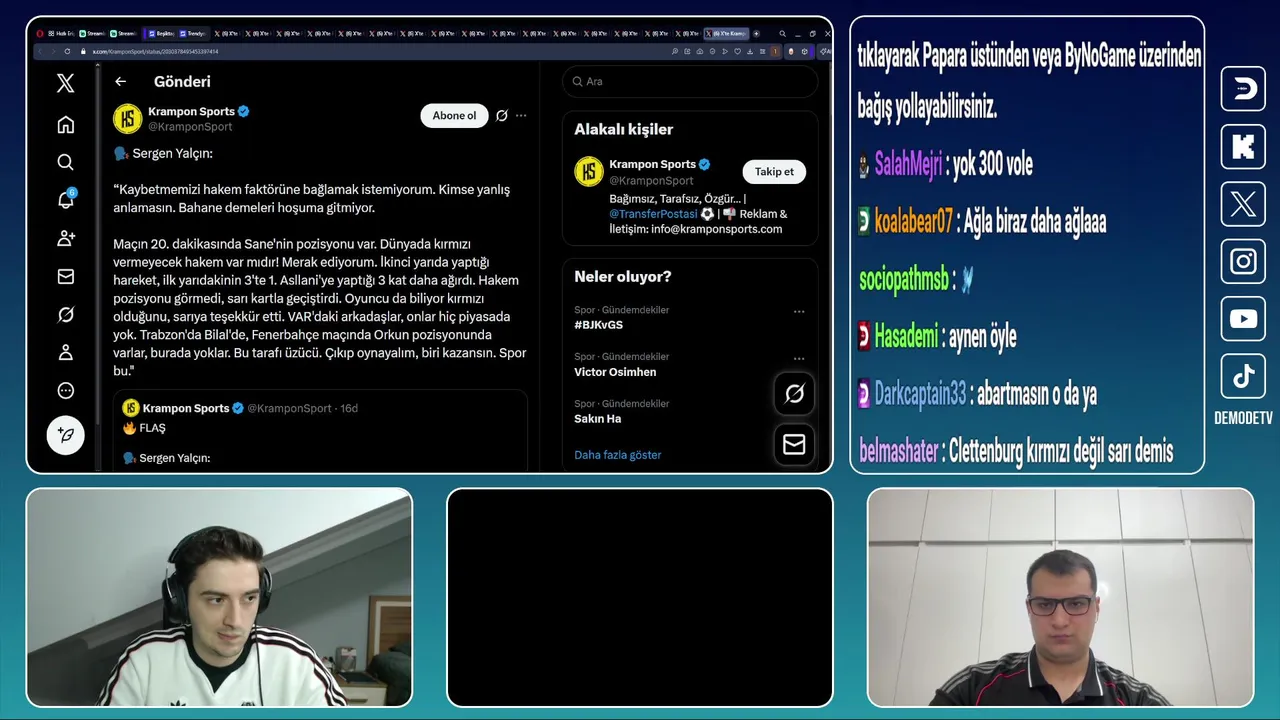
Task: Switch to the Trendyol browser tab
Action: pos(193,33)
